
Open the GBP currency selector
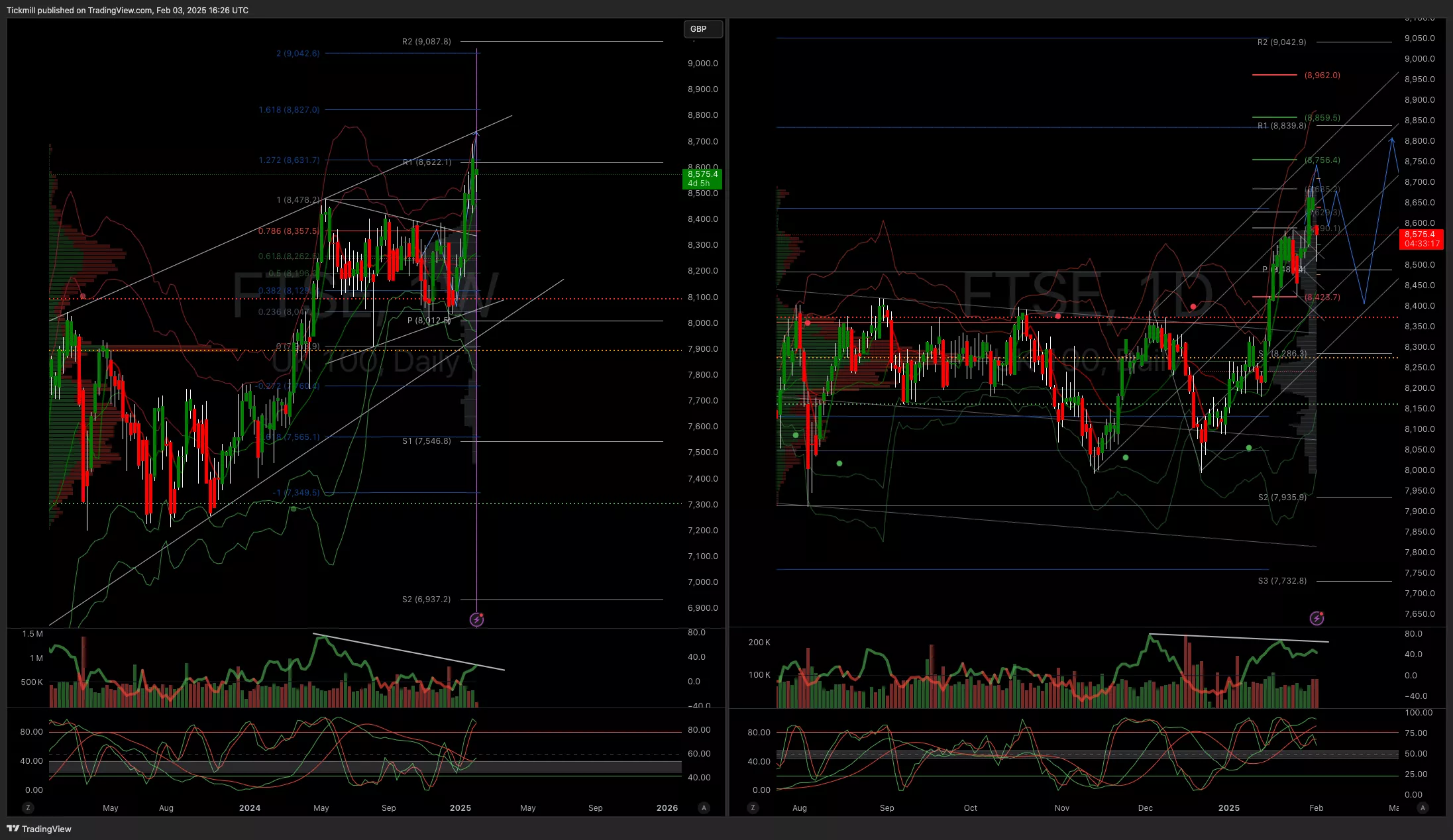coord(702,29)
